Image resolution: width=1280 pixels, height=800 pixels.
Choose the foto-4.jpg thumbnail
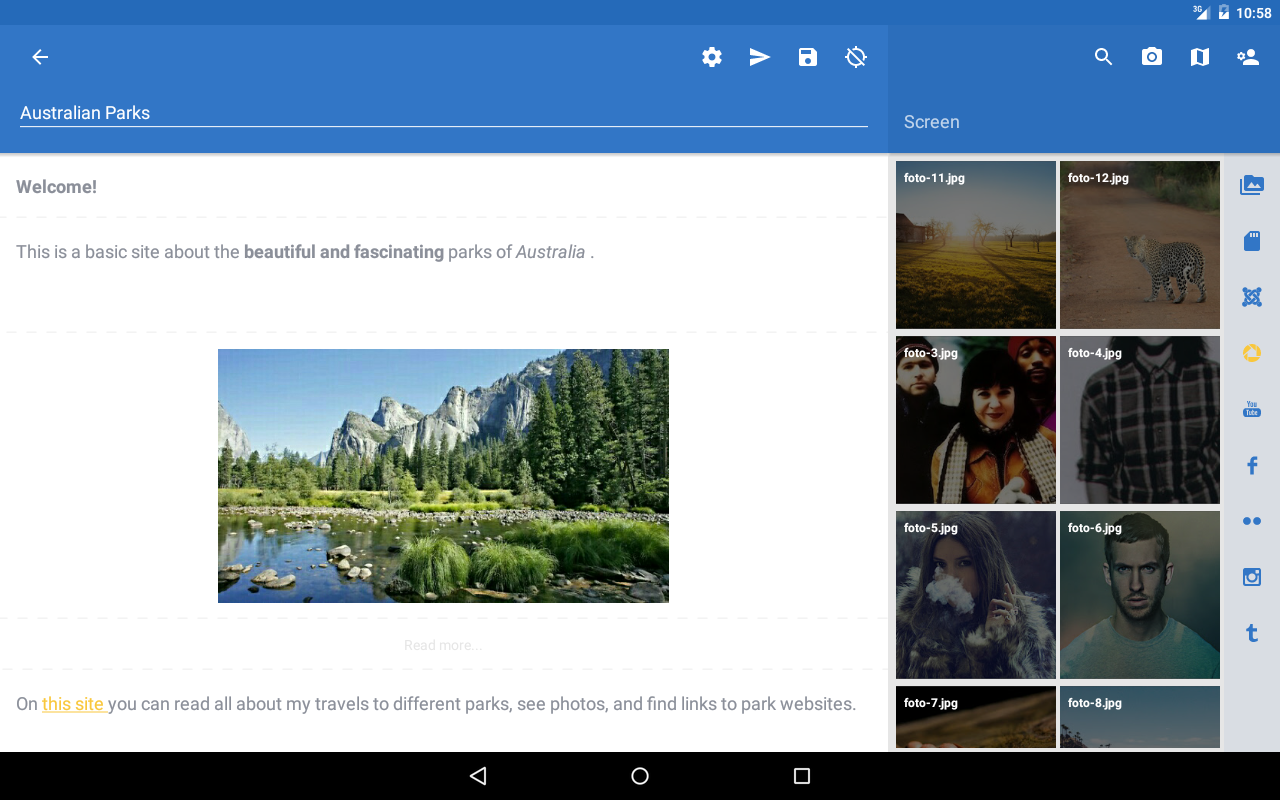(1140, 420)
